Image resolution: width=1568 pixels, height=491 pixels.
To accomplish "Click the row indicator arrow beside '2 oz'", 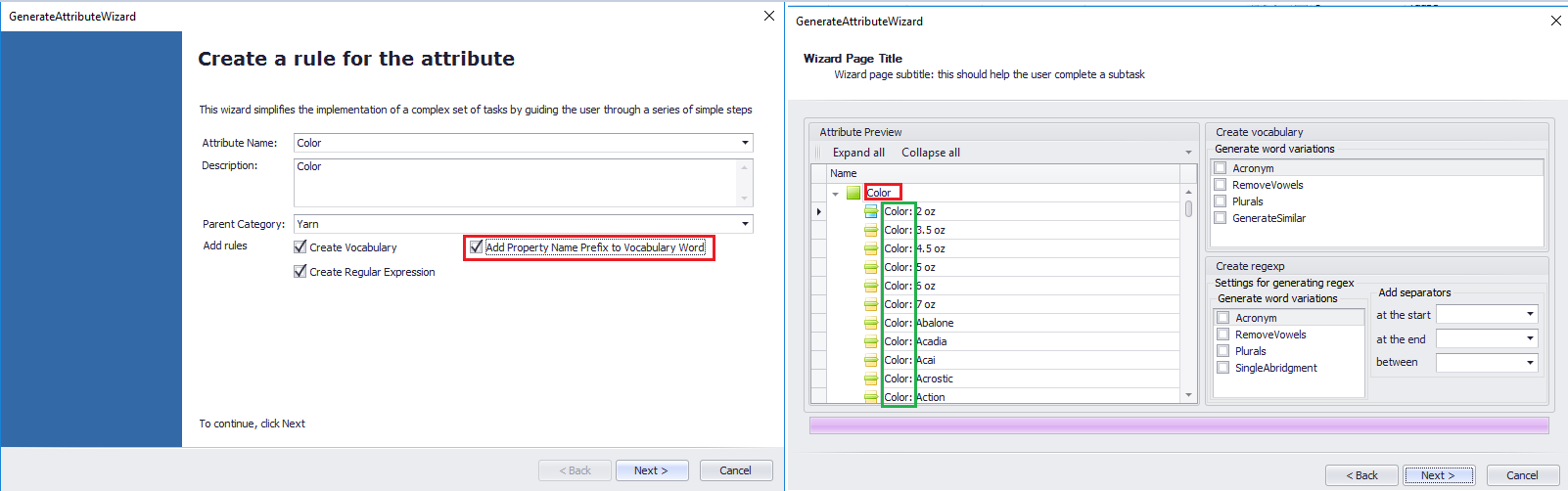I will pyautogui.click(x=818, y=211).
